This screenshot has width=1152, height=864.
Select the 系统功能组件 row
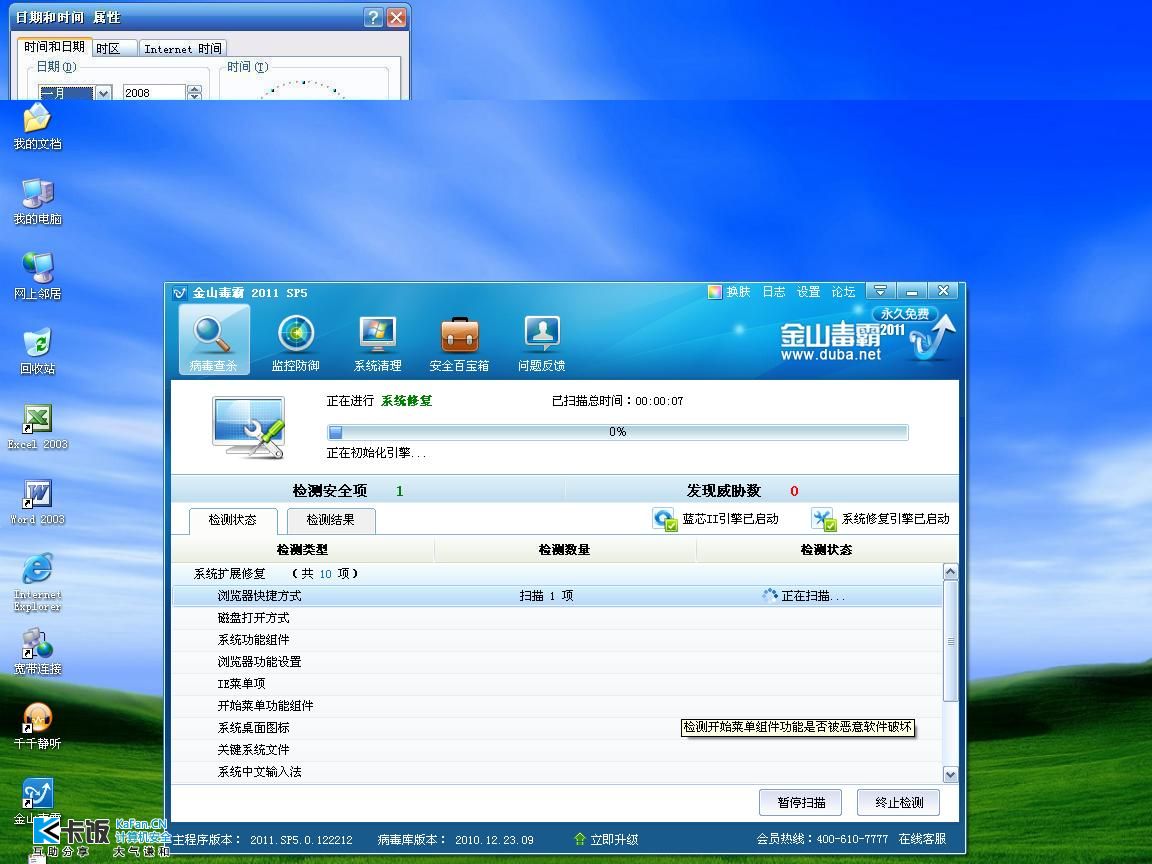[557, 640]
